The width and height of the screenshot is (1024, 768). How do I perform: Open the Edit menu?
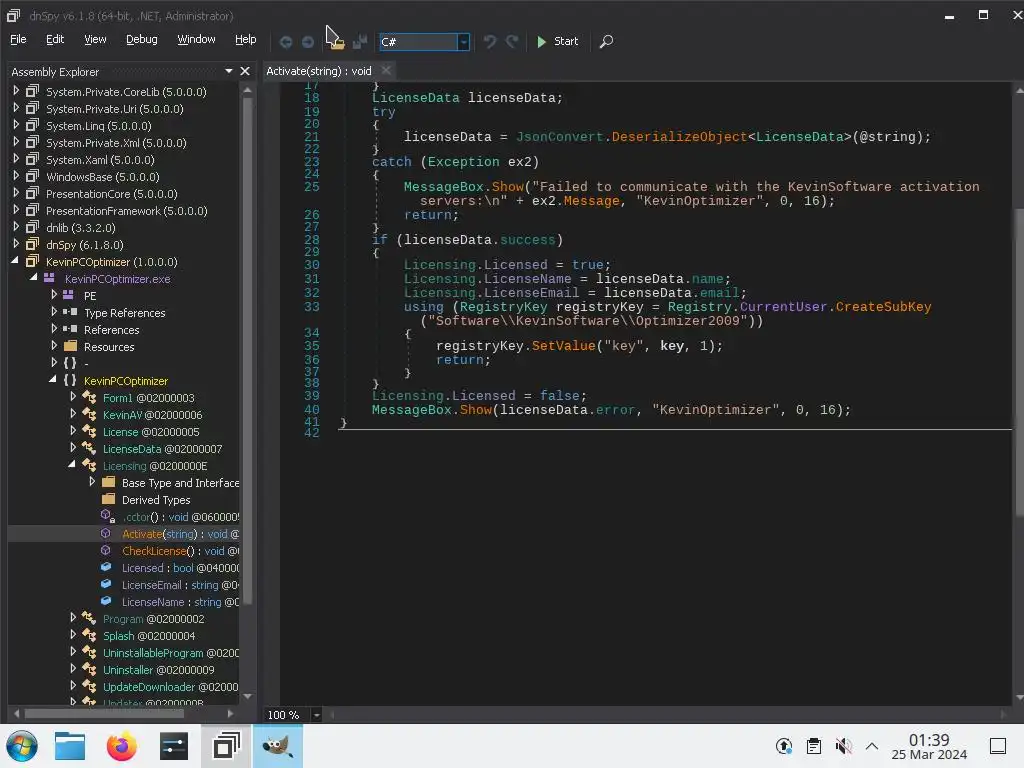(55, 39)
